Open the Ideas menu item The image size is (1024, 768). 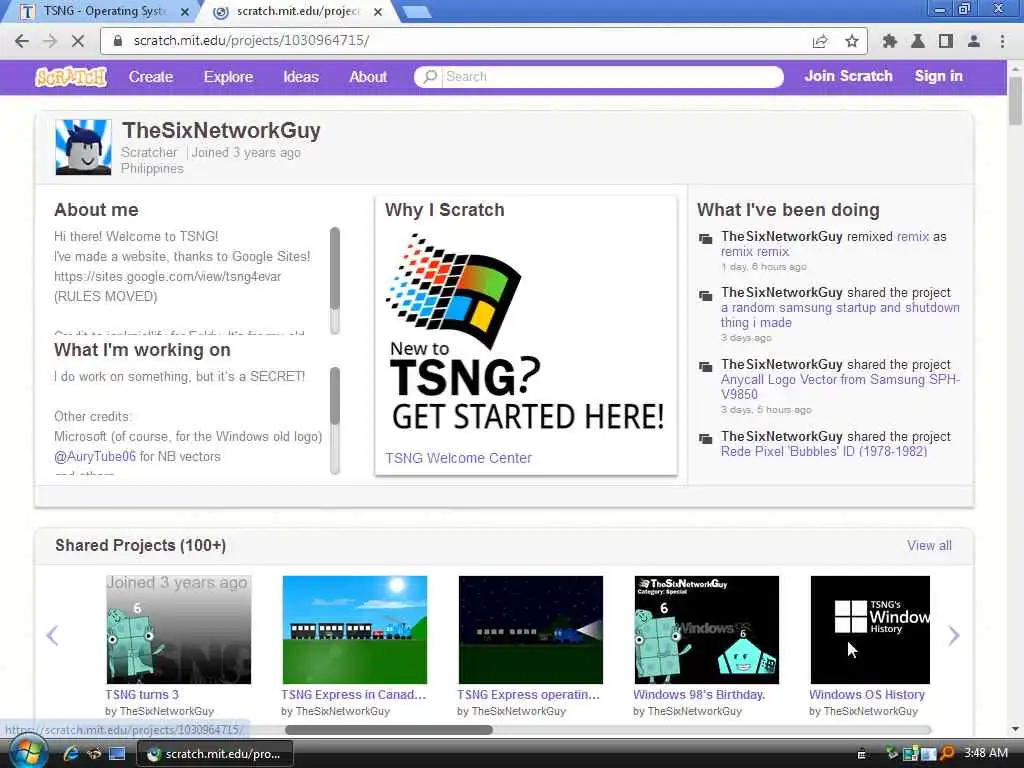point(300,77)
